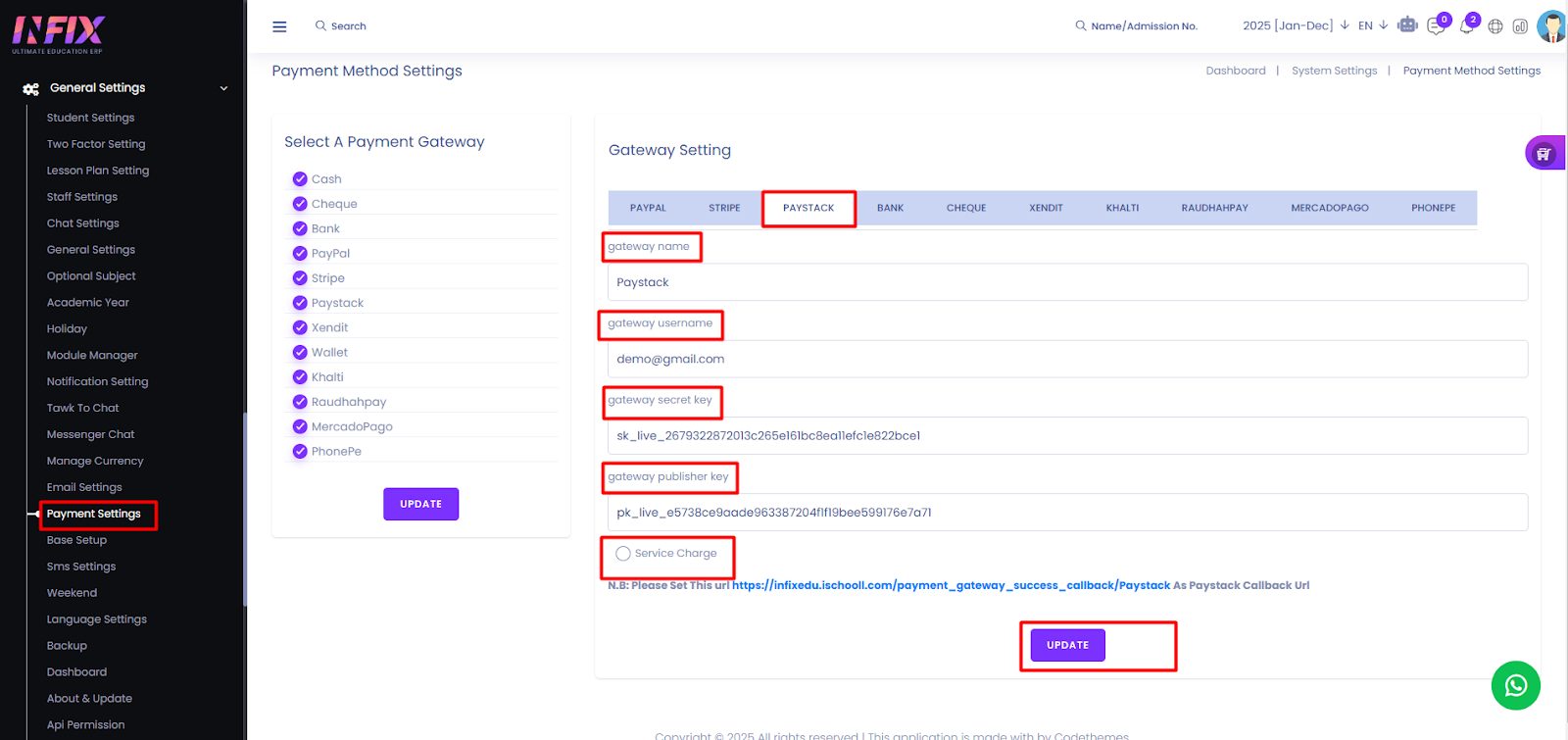1568x740 pixels.
Task: Open Student Settings in sidebar
Action: tap(90, 118)
